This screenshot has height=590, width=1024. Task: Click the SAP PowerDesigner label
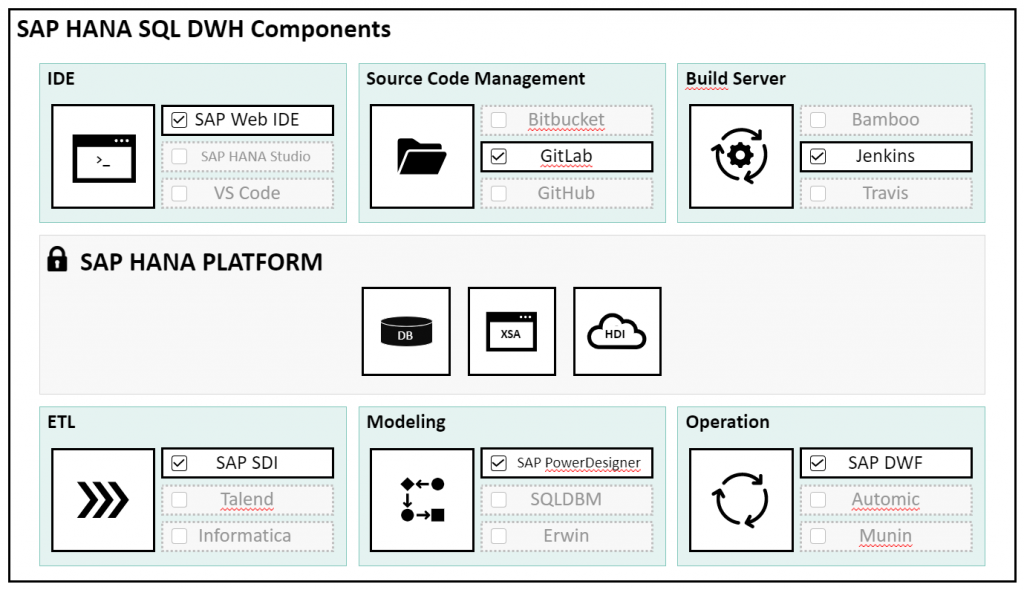(579, 463)
